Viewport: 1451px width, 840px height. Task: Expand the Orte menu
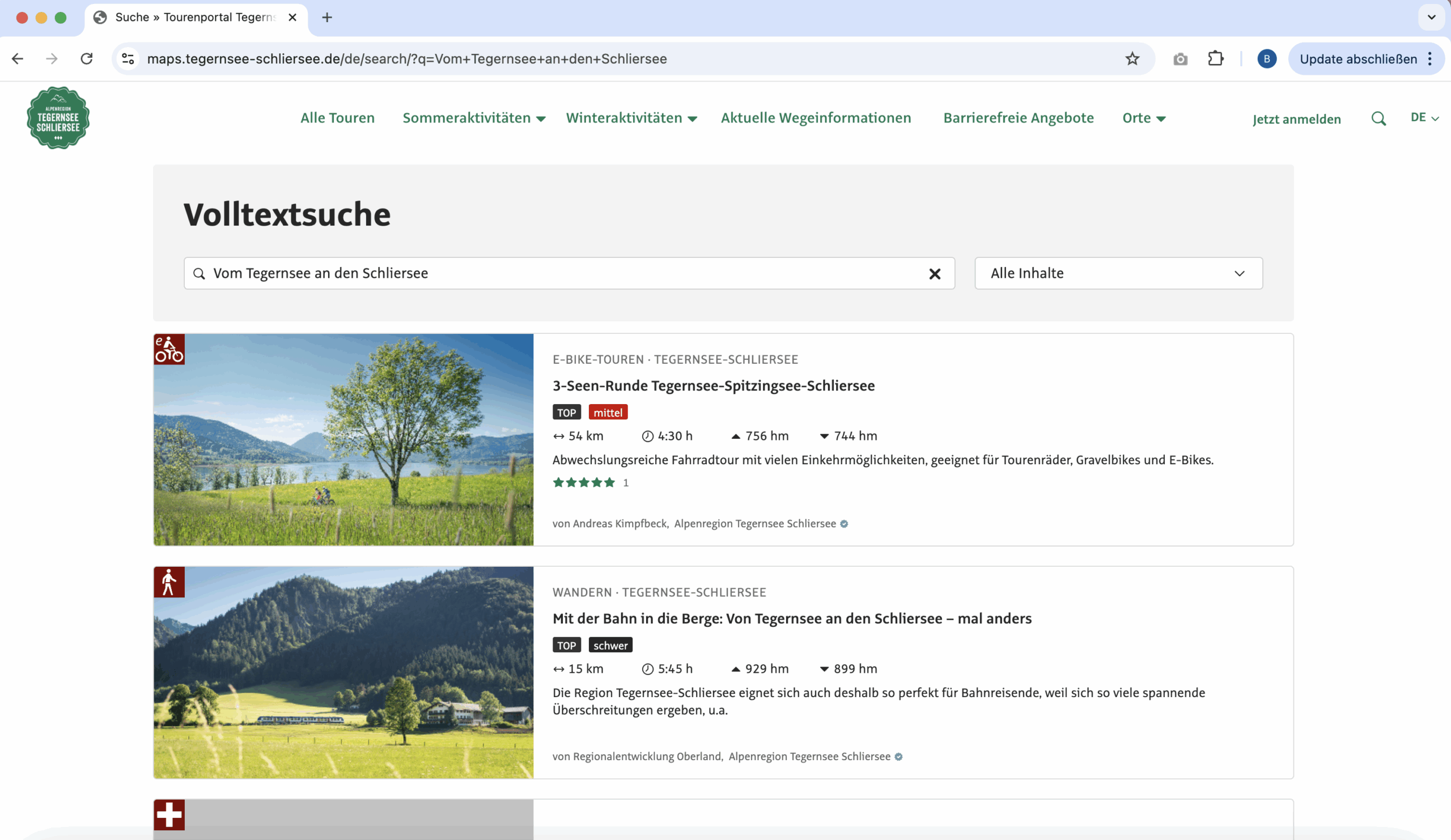(1144, 118)
